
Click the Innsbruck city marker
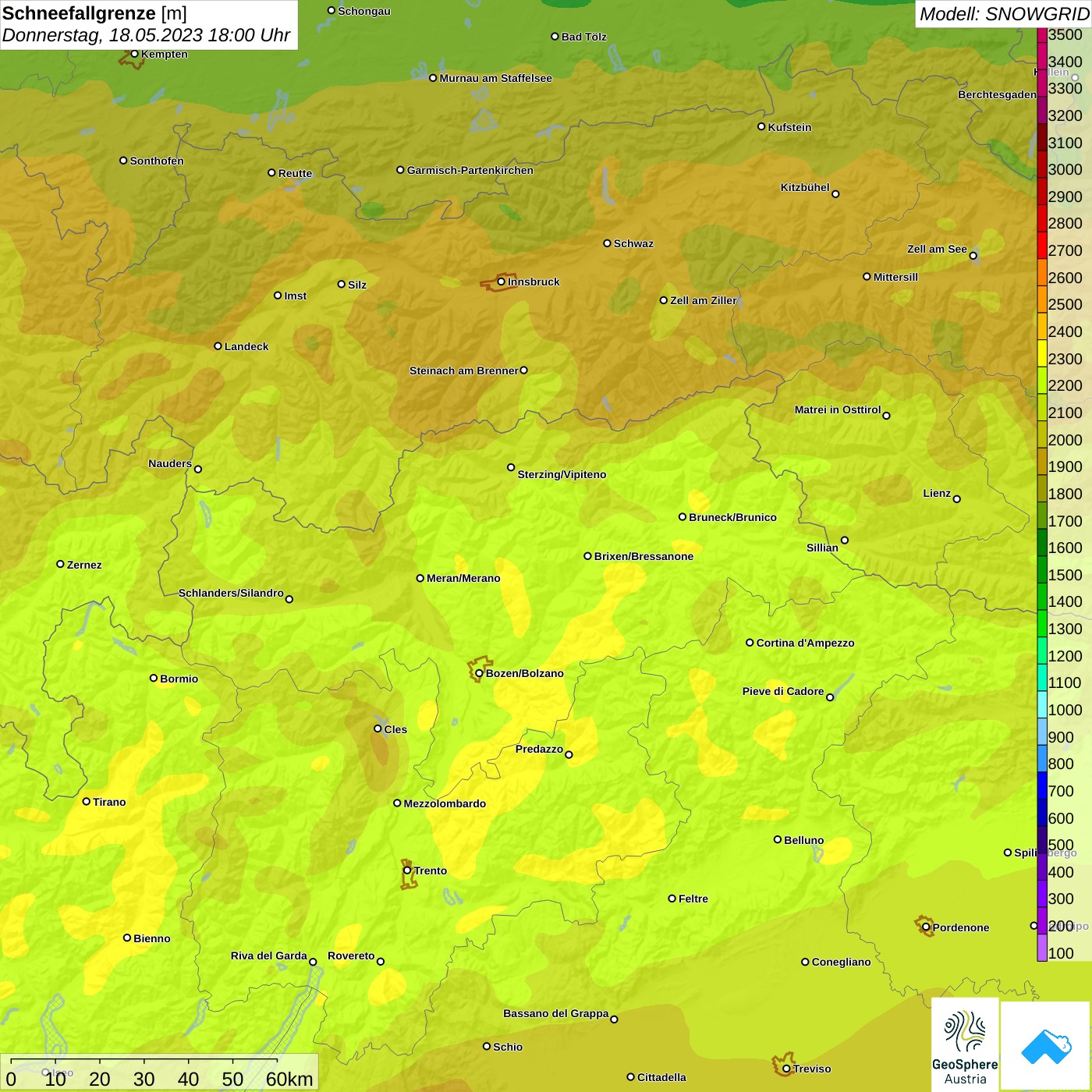click(x=502, y=282)
